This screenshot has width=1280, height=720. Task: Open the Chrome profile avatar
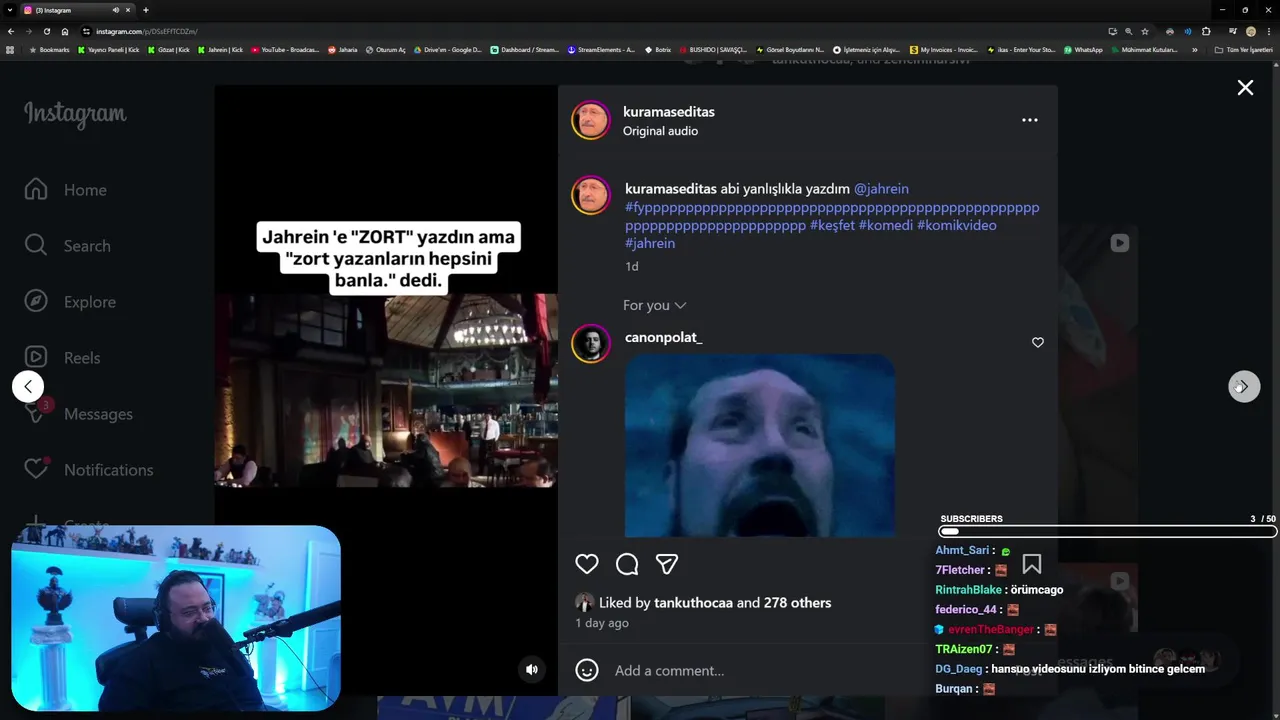tap(1251, 31)
